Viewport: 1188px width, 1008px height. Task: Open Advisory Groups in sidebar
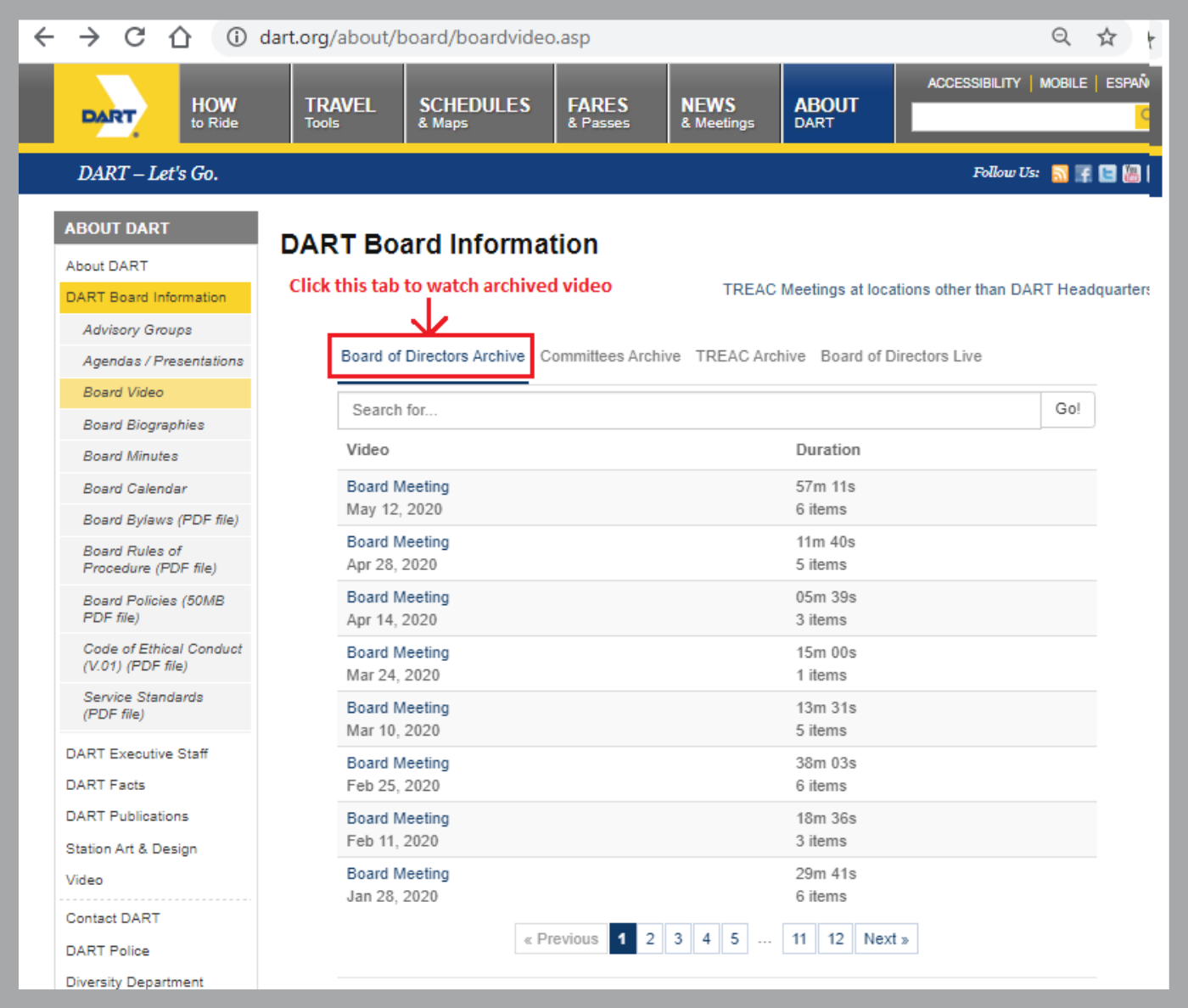(x=137, y=330)
